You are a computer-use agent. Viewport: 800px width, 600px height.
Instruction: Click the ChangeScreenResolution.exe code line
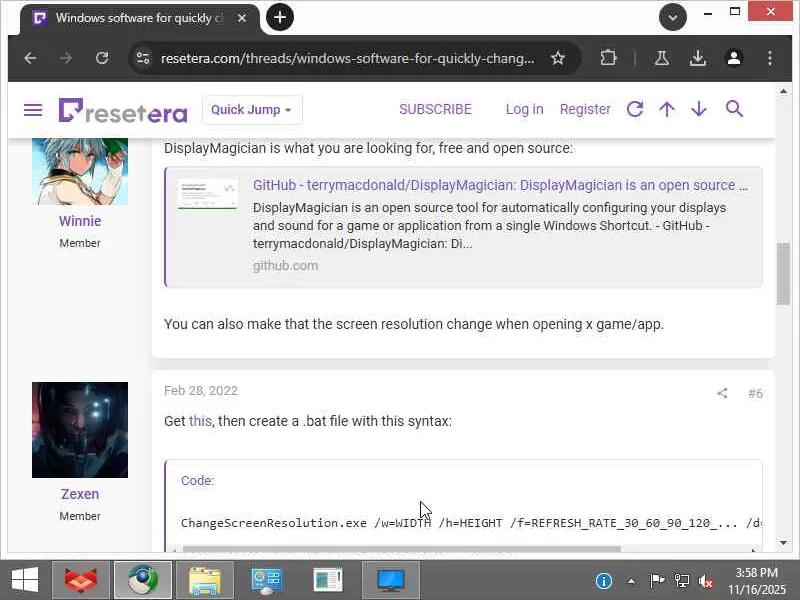click(x=470, y=523)
